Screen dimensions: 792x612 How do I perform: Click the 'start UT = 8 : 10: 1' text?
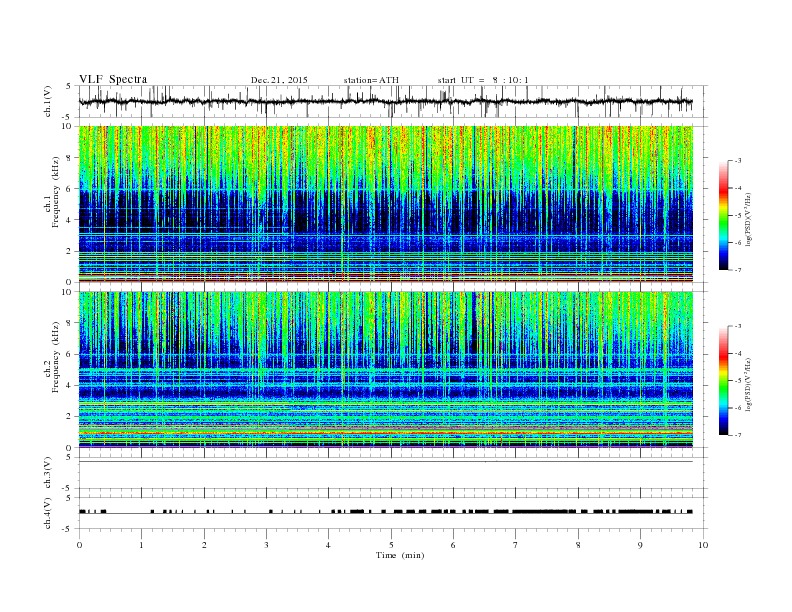click(483, 80)
